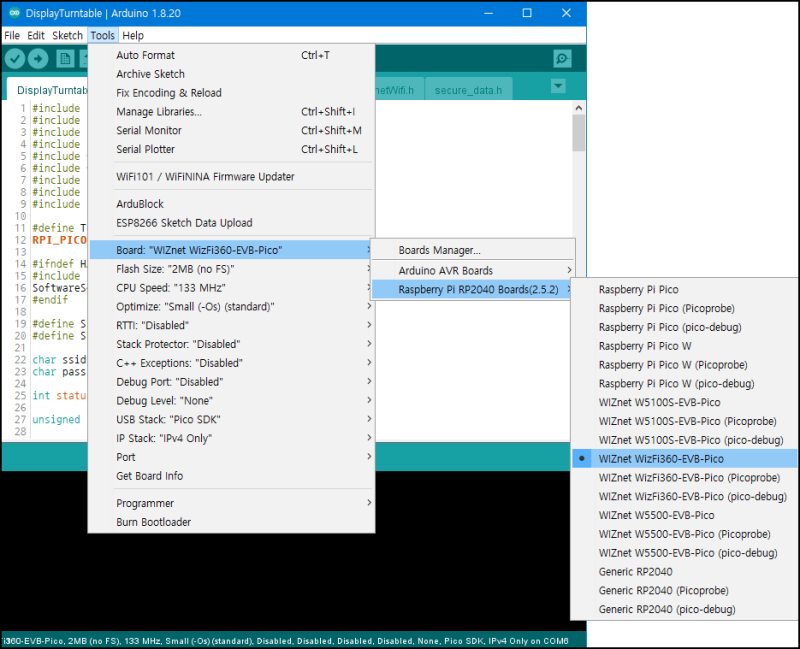Expand CPU Speed submenu
The width and height of the screenshot is (800, 649).
click(232, 288)
